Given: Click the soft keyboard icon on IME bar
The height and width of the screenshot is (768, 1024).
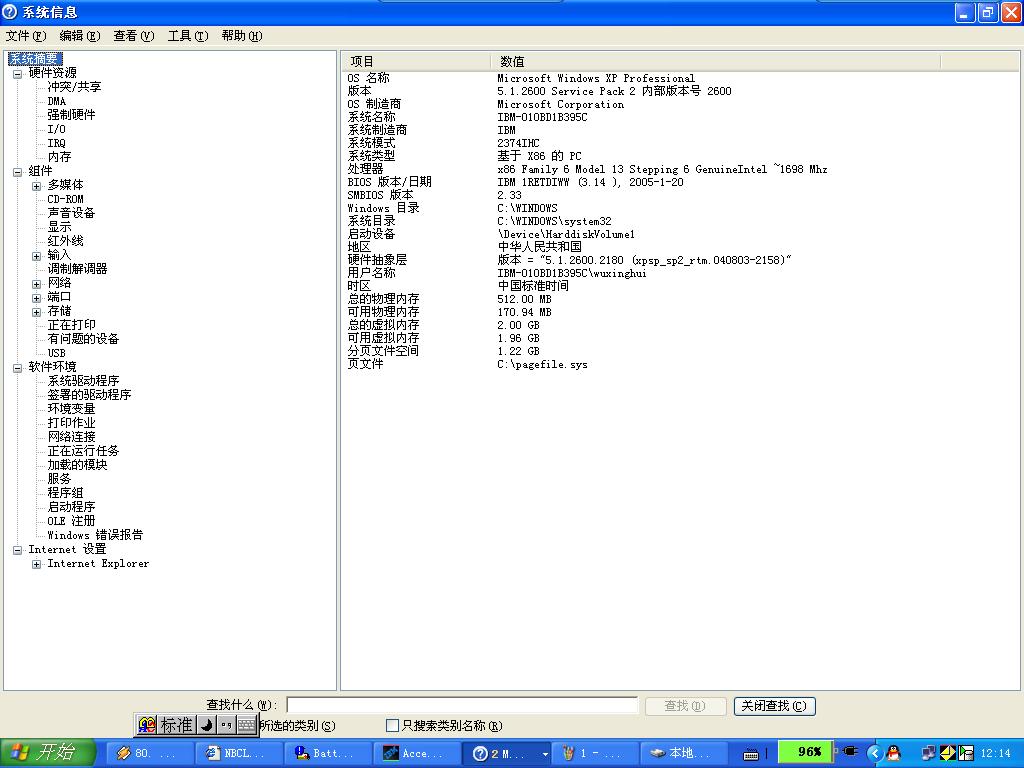Looking at the screenshot, I should coord(246,725).
